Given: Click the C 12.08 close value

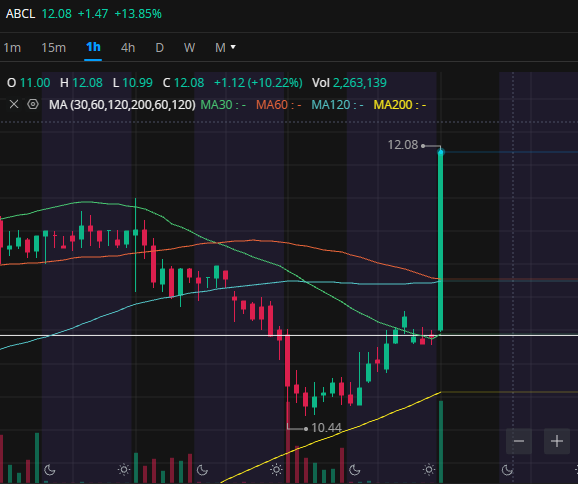Looking at the screenshot, I should pyautogui.click(x=183, y=83).
